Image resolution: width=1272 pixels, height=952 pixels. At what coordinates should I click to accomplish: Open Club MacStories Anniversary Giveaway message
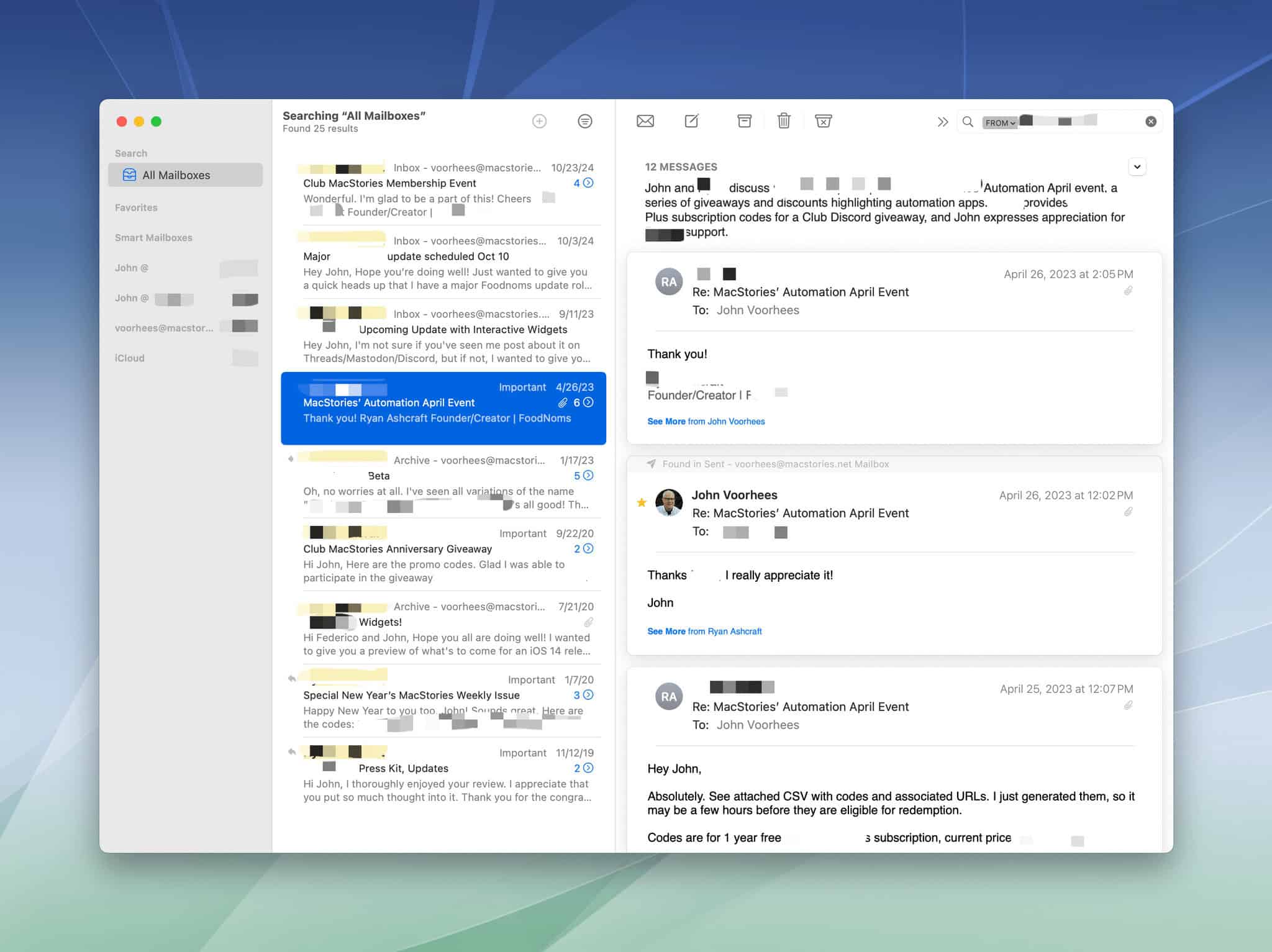[443, 555]
